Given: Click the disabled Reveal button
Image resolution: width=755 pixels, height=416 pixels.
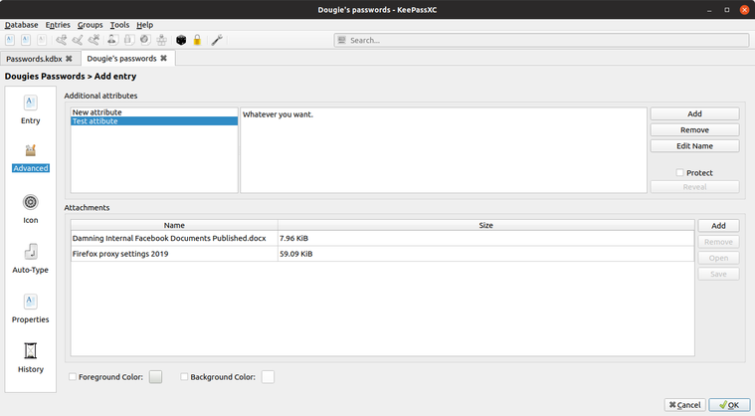Looking at the screenshot, I should click(694, 187).
